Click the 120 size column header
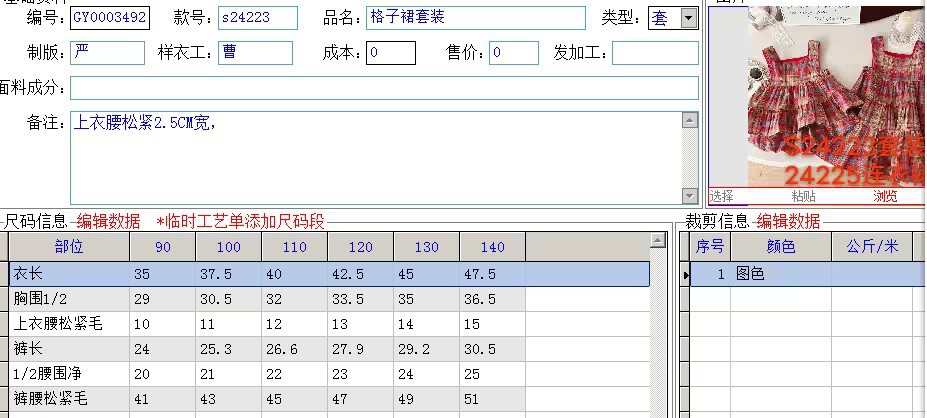 coord(361,247)
